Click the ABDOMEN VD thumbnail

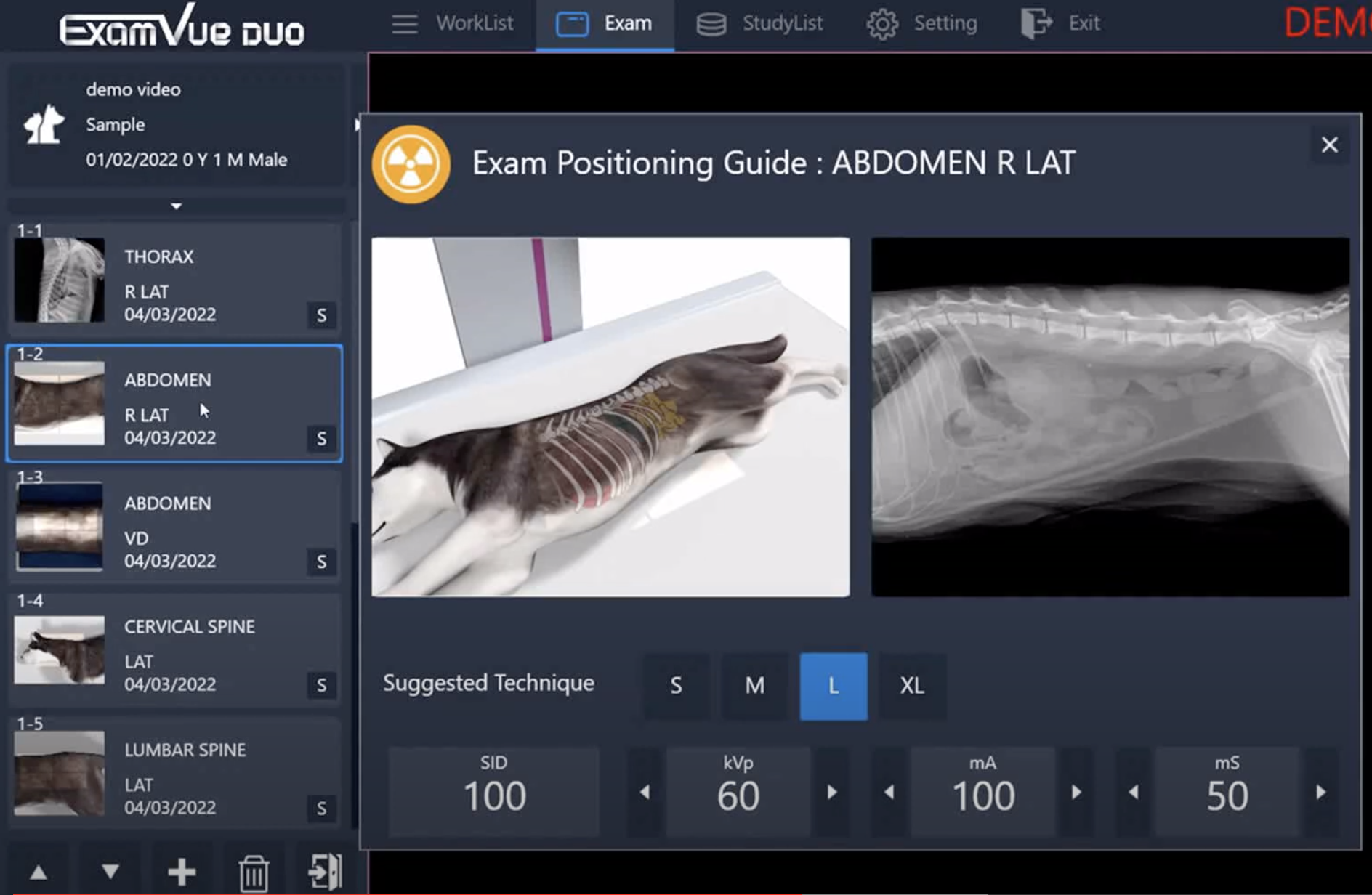(x=60, y=527)
